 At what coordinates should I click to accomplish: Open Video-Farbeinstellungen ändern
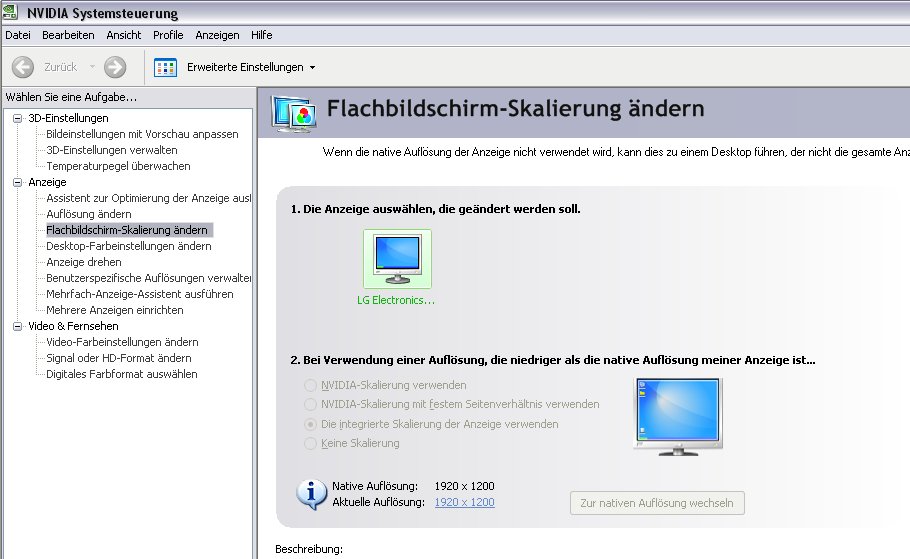point(122,342)
